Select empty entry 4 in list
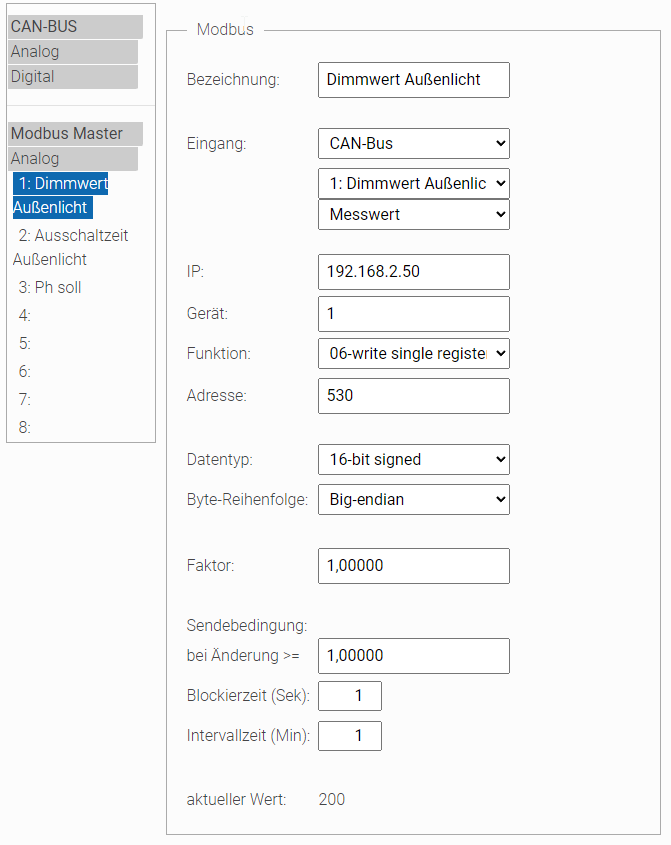The width and height of the screenshot is (671, 845). click(25, 316)
